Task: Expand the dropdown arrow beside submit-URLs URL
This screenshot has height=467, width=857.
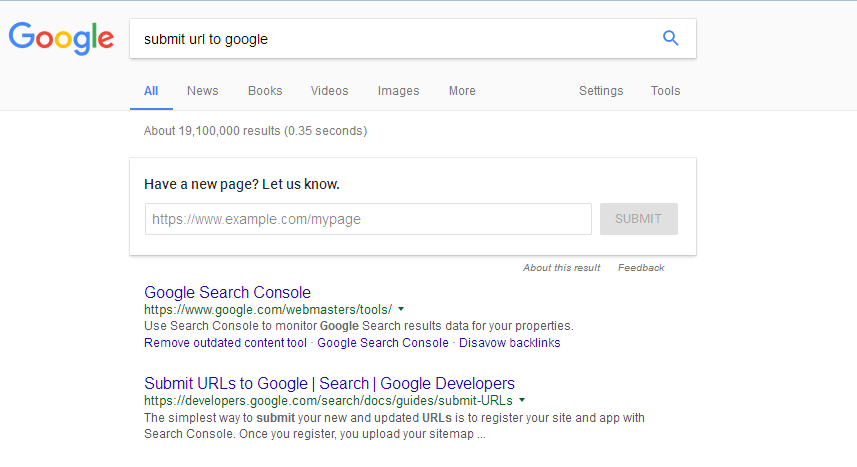Action: pyautogui.click(x=522, y=401)
